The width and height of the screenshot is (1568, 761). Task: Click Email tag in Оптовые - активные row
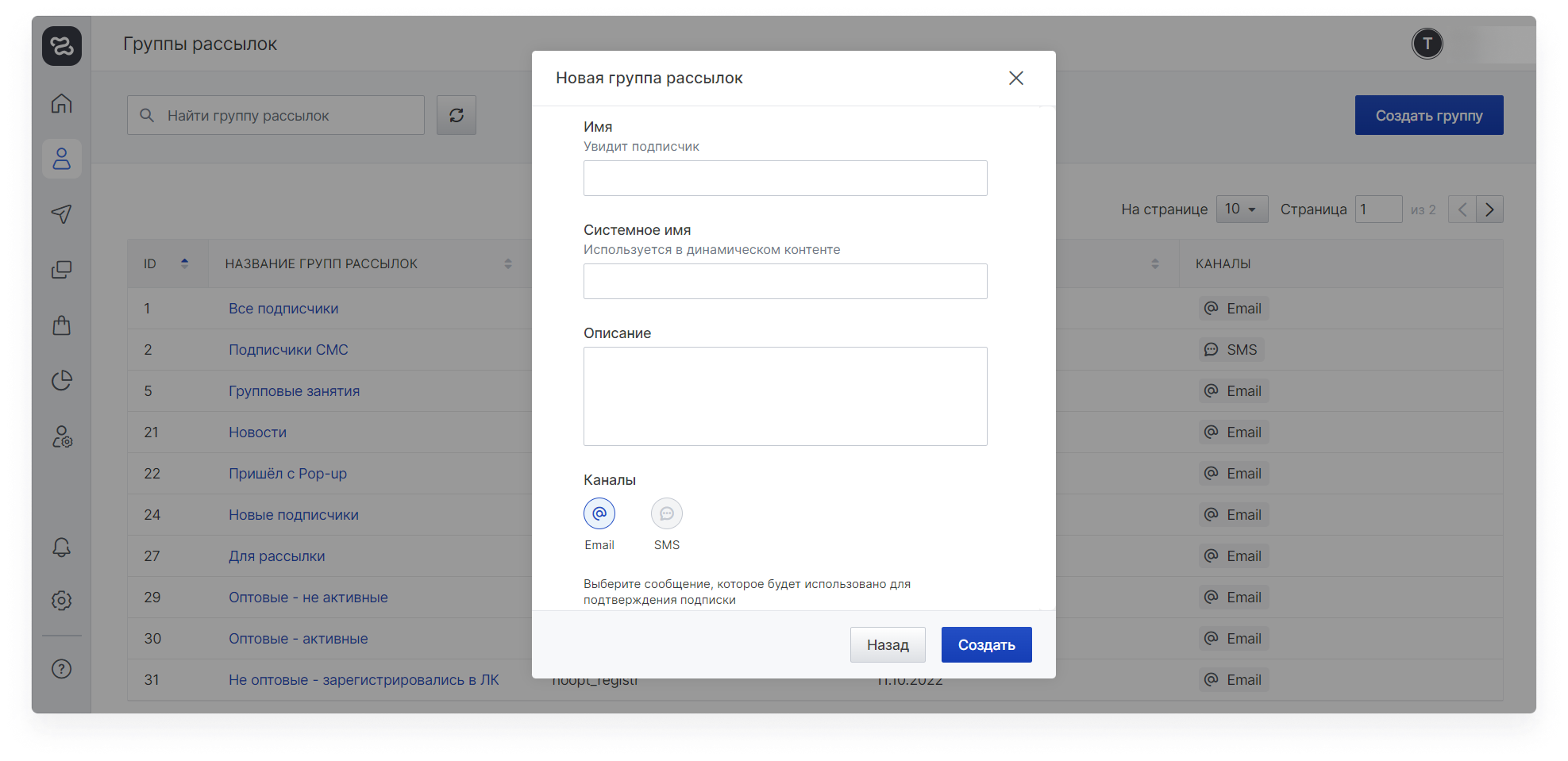click(x=1234, y=639)
